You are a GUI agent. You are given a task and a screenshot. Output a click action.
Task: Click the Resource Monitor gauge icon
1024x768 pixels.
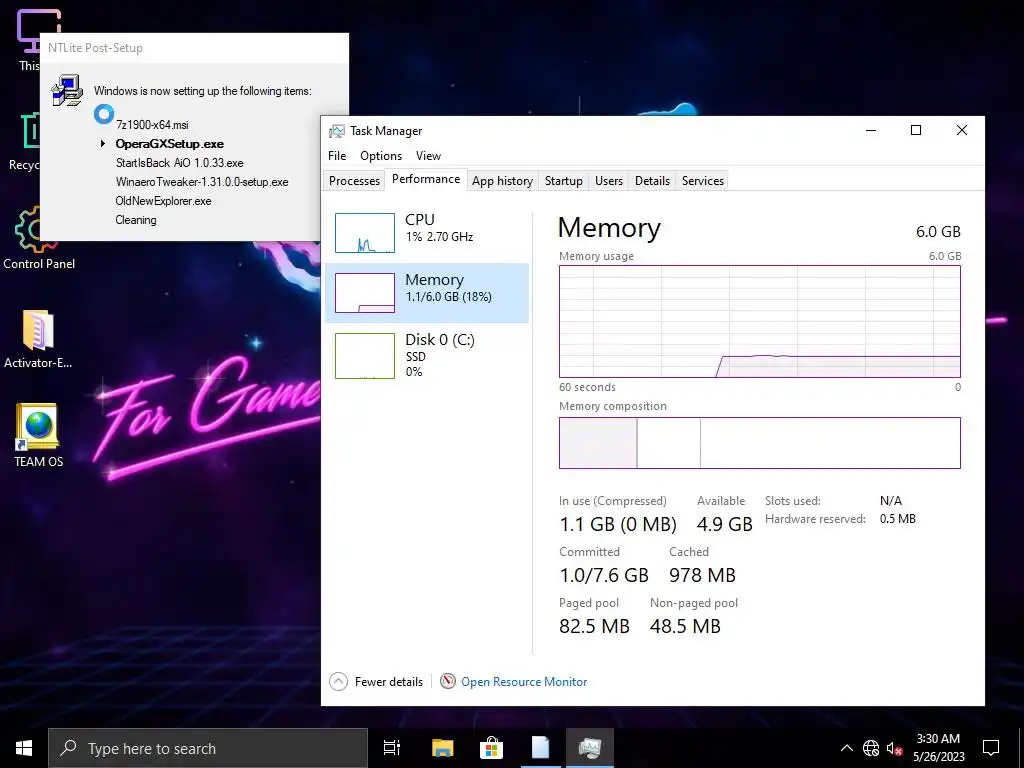pos(447,682)
